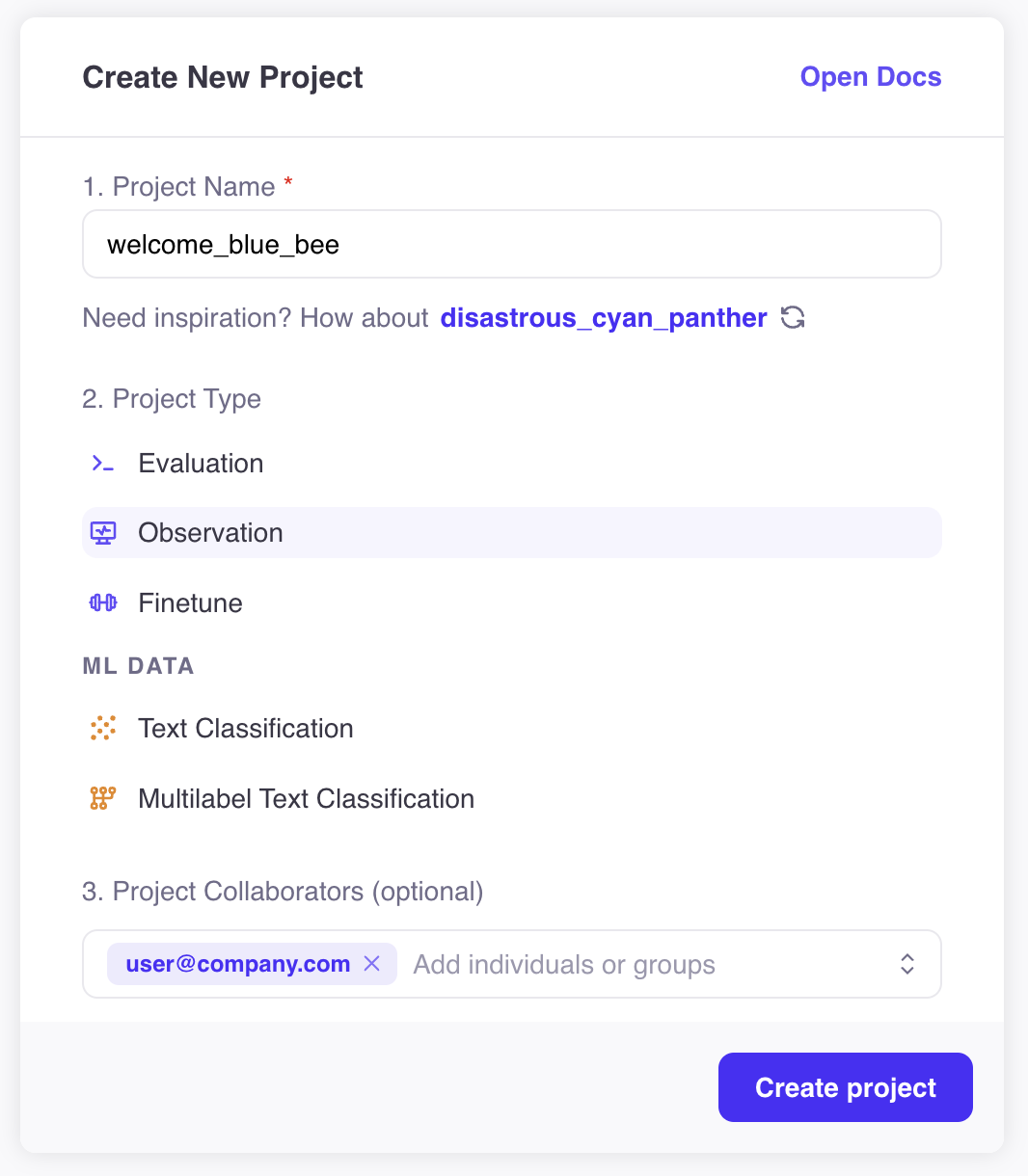Select the Evaluation project type
Viewport: 1028px width, 1176px height.
tap(512, 464)
